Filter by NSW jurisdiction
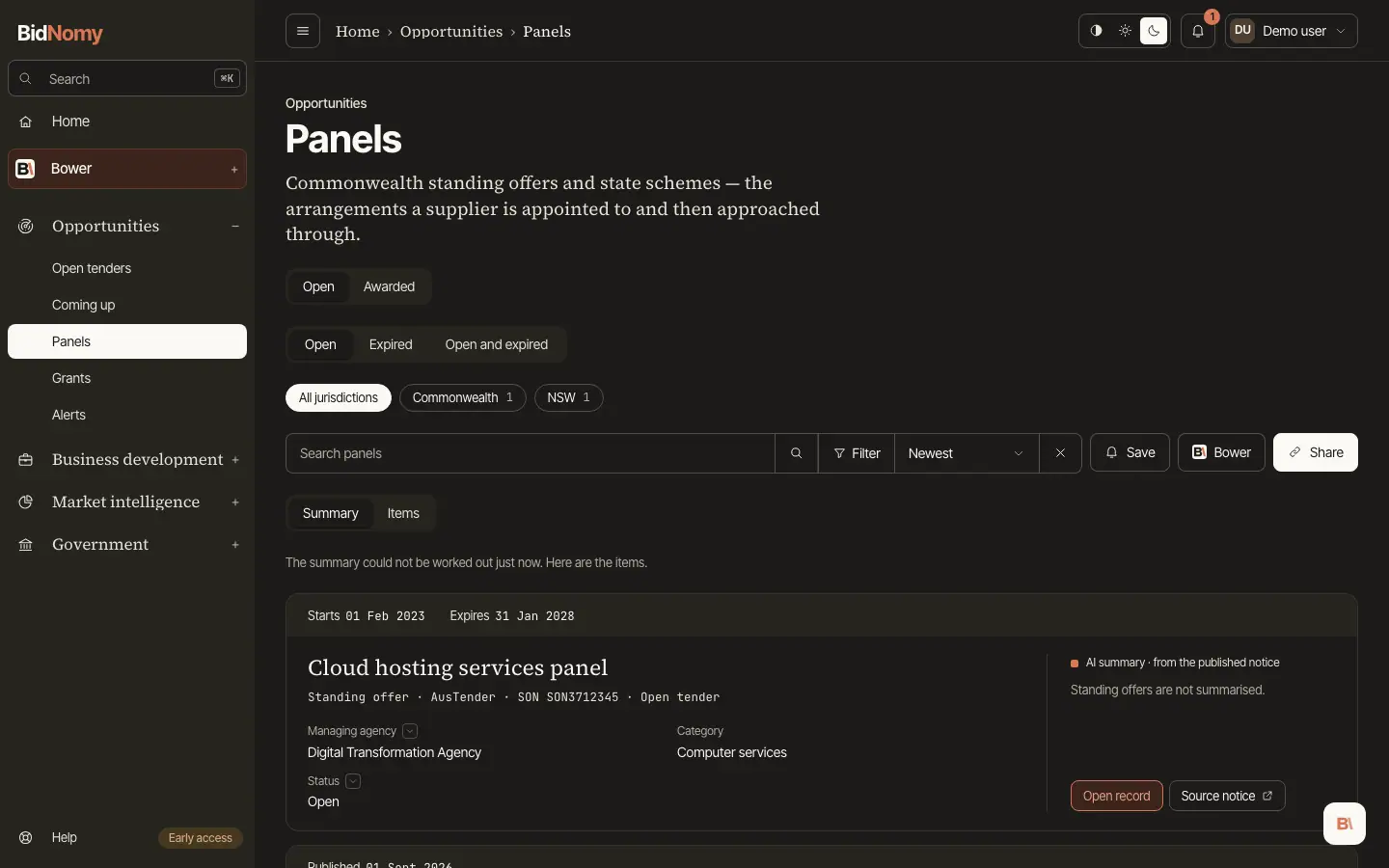 tap(569, 397)
